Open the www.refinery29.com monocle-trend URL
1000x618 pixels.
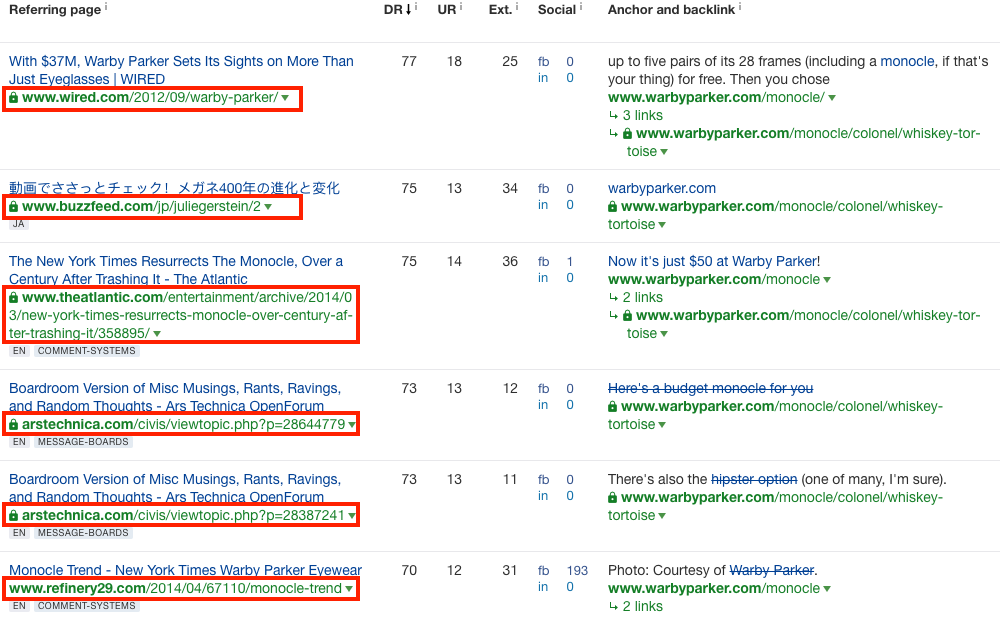175,589
